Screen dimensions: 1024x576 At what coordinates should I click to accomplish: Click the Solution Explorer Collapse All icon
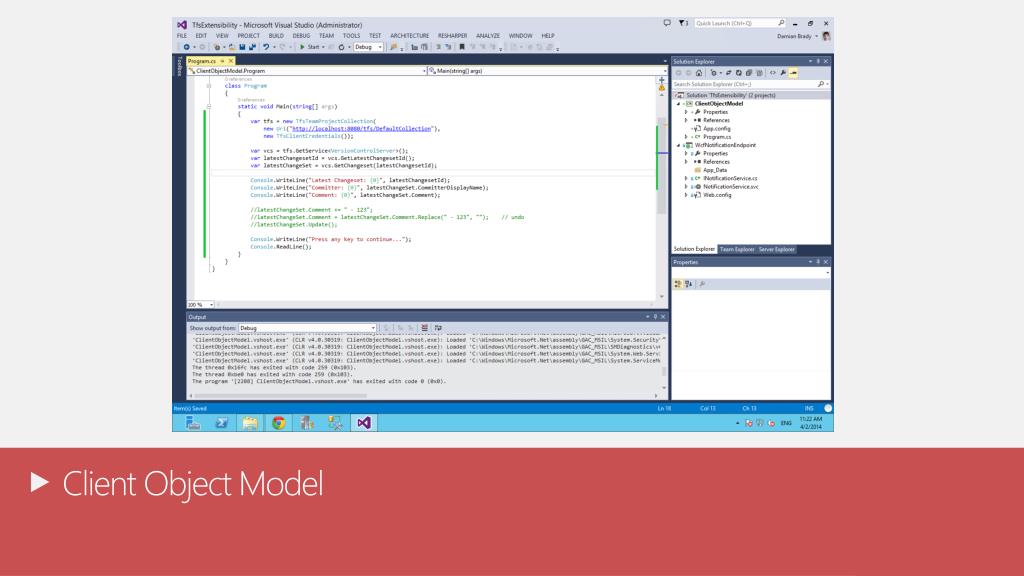pos(748,73)
